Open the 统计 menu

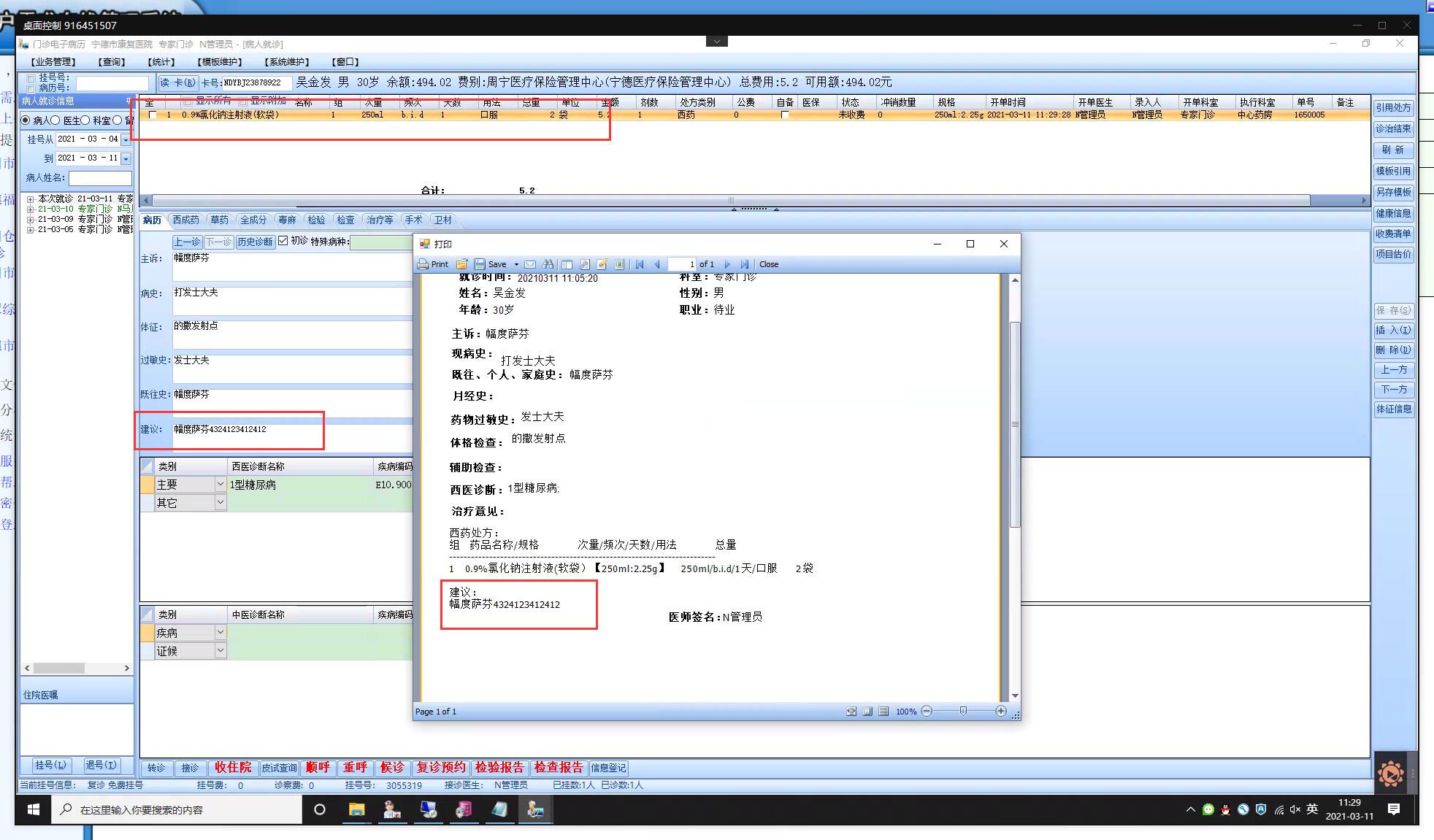click(161, 62)
